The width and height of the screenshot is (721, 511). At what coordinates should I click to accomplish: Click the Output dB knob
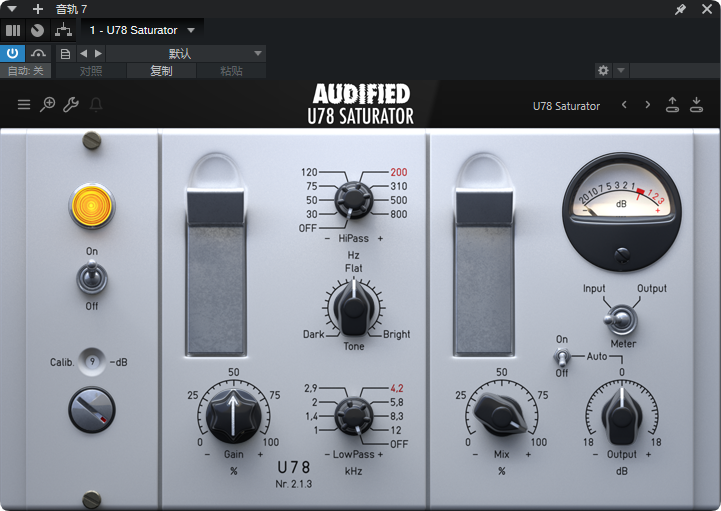622,415
